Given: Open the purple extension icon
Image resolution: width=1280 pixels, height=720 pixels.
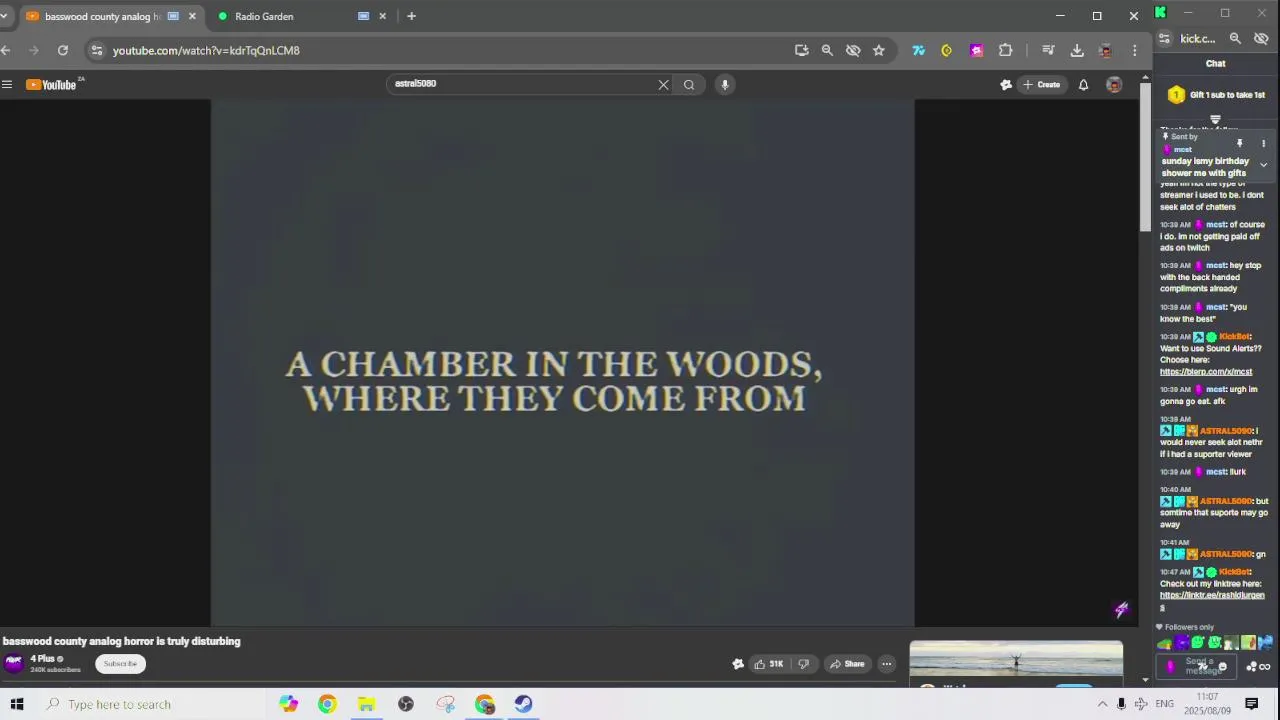Looking at the screenshot, I should click(x=977, y=50).
